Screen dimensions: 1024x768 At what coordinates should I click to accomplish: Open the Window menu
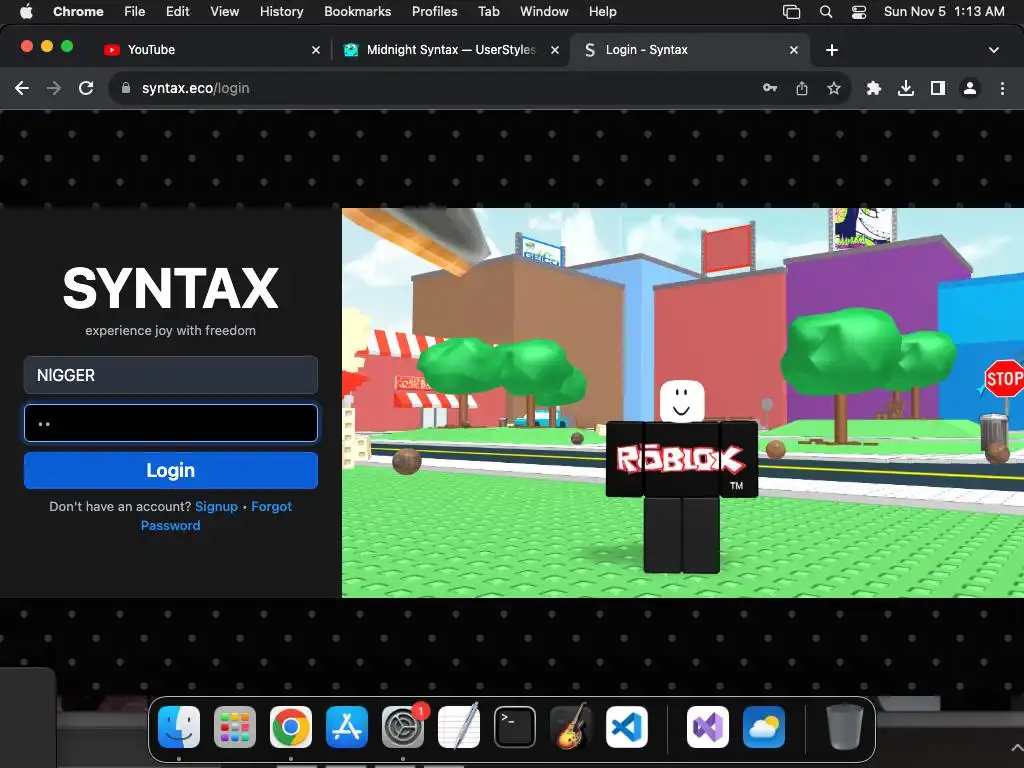click(x=544, y=12)
